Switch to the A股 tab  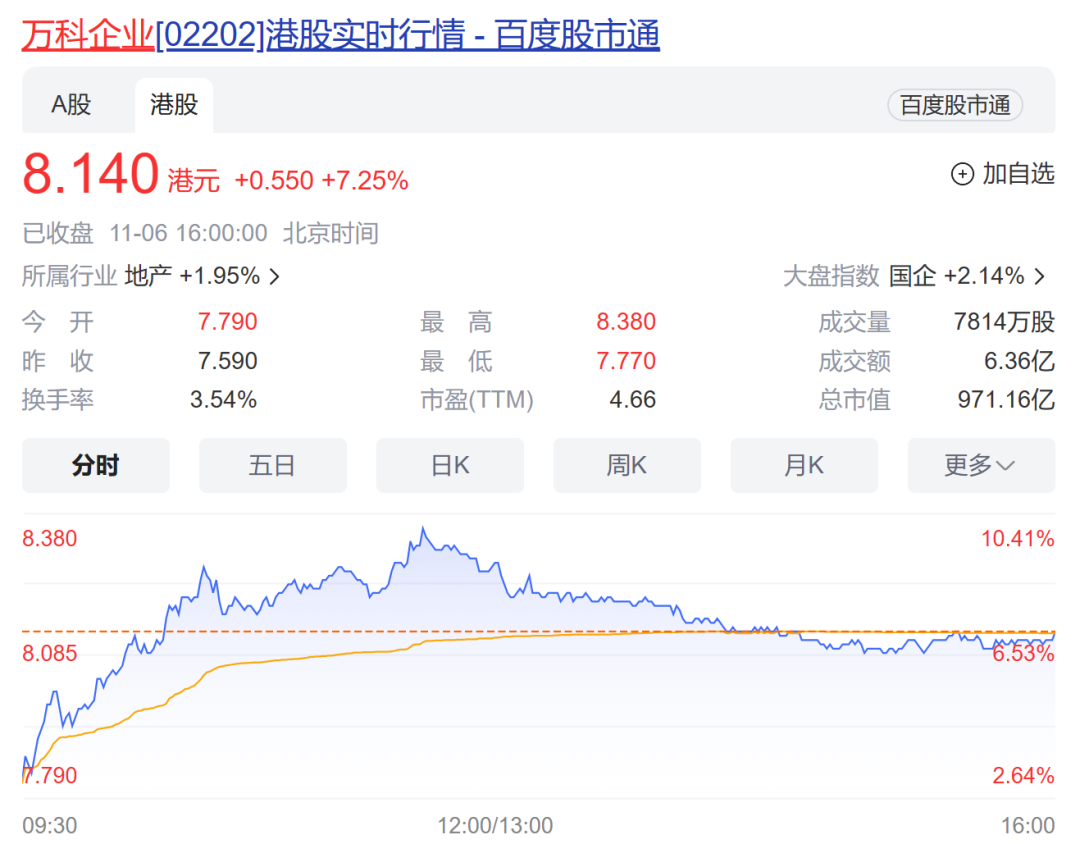[x=71, y=105]
